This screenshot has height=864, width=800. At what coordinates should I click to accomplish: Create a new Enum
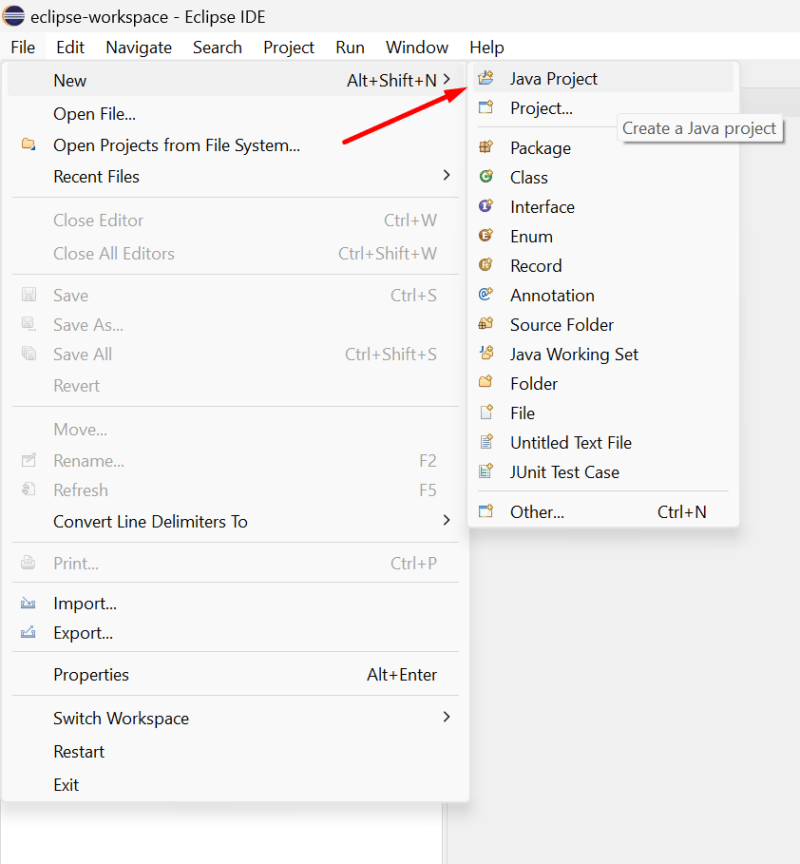pyautogui.click(x=602, y=236)
